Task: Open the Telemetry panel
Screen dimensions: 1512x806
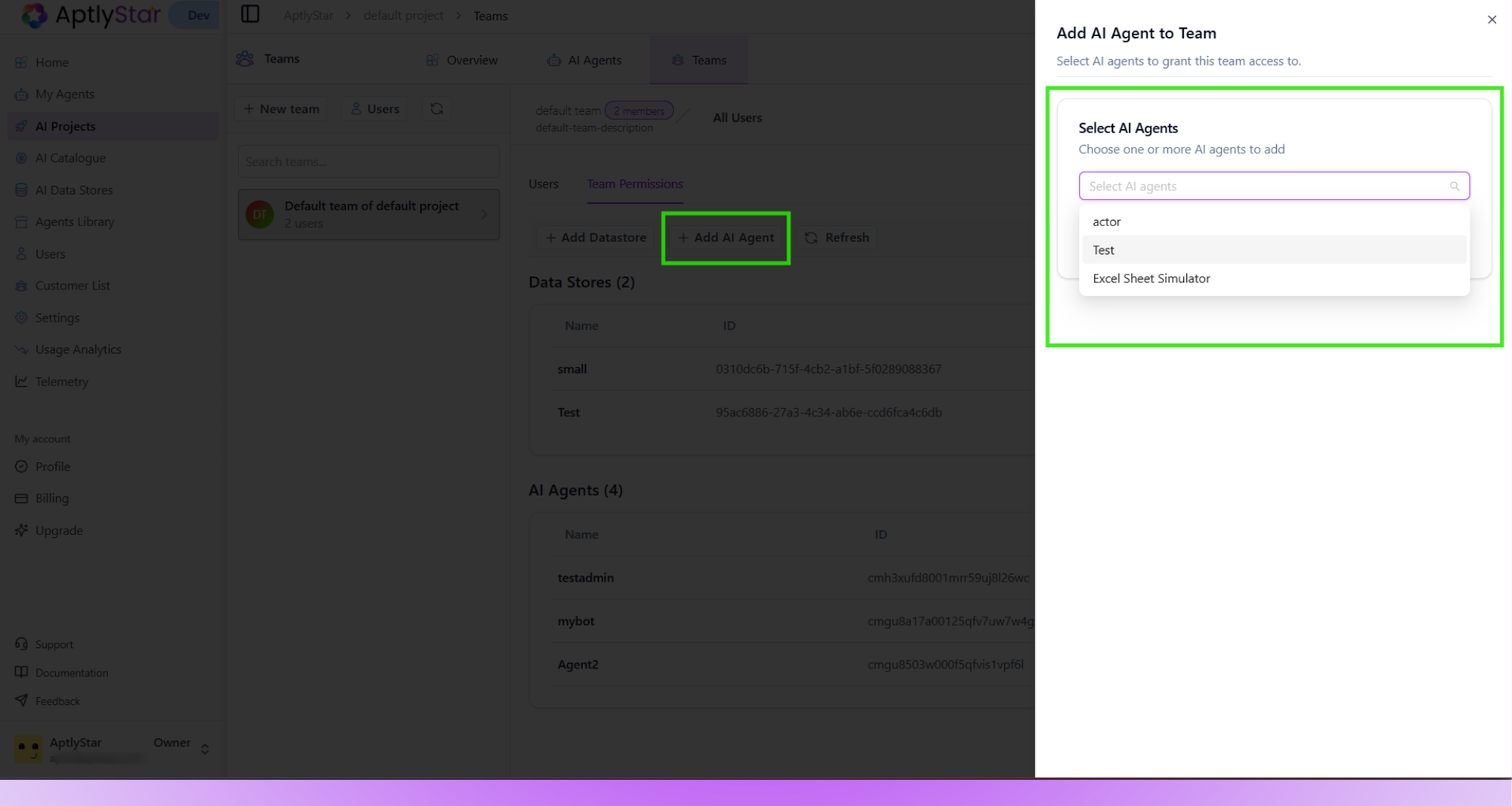Action: pos(61,381)
